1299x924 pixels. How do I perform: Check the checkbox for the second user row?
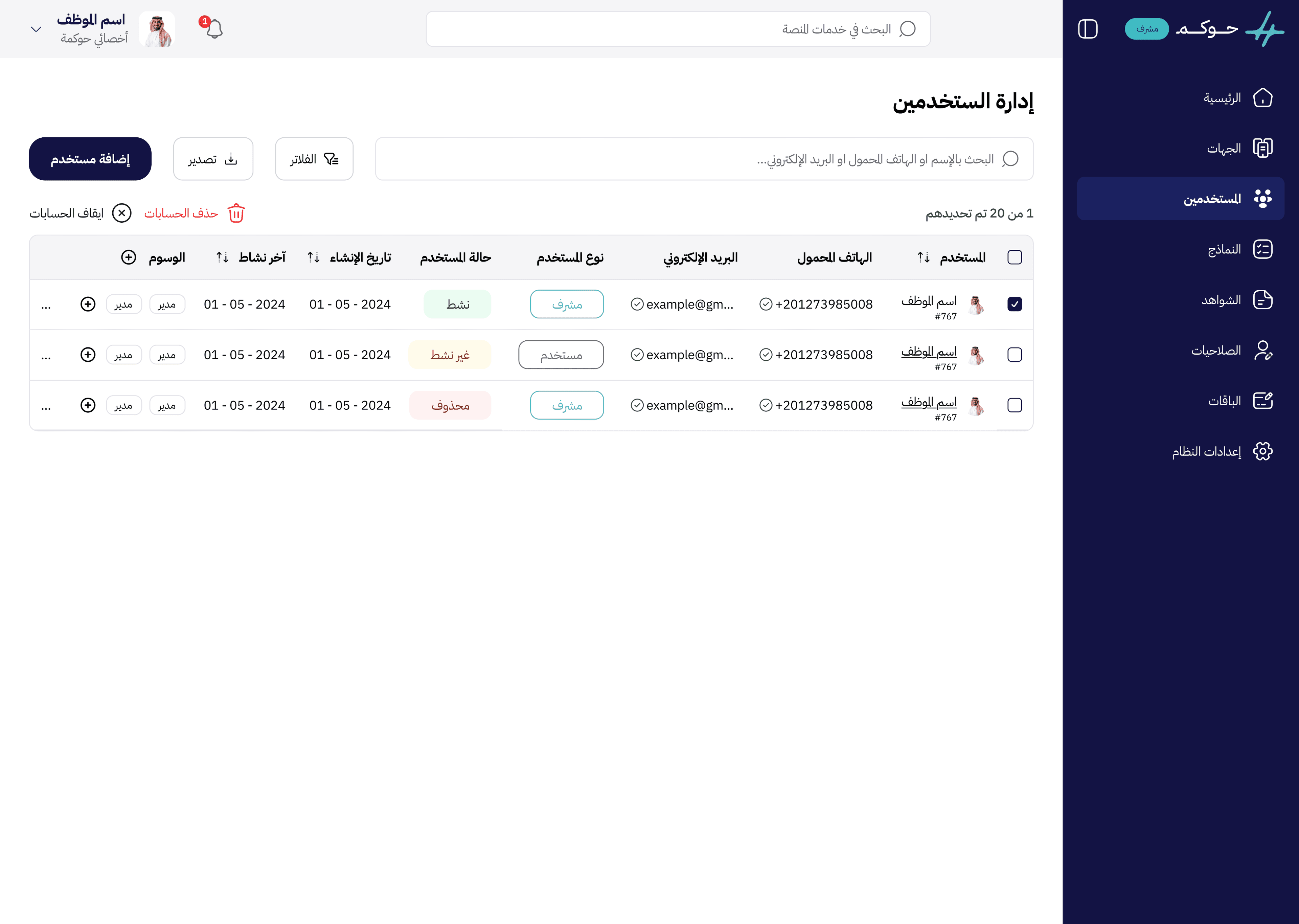(x=1015, y=355)
